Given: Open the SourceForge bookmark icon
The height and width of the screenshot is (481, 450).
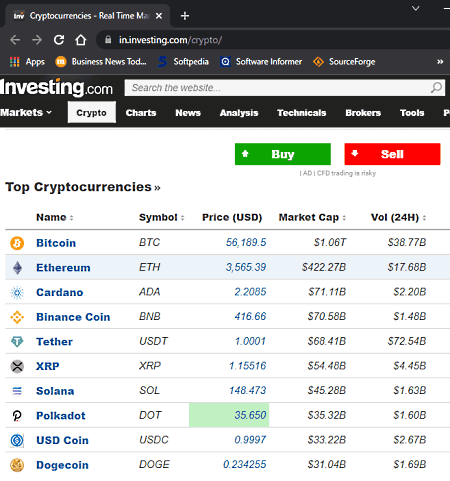Looking at the screenshot, I should click(x=318, y=62).
